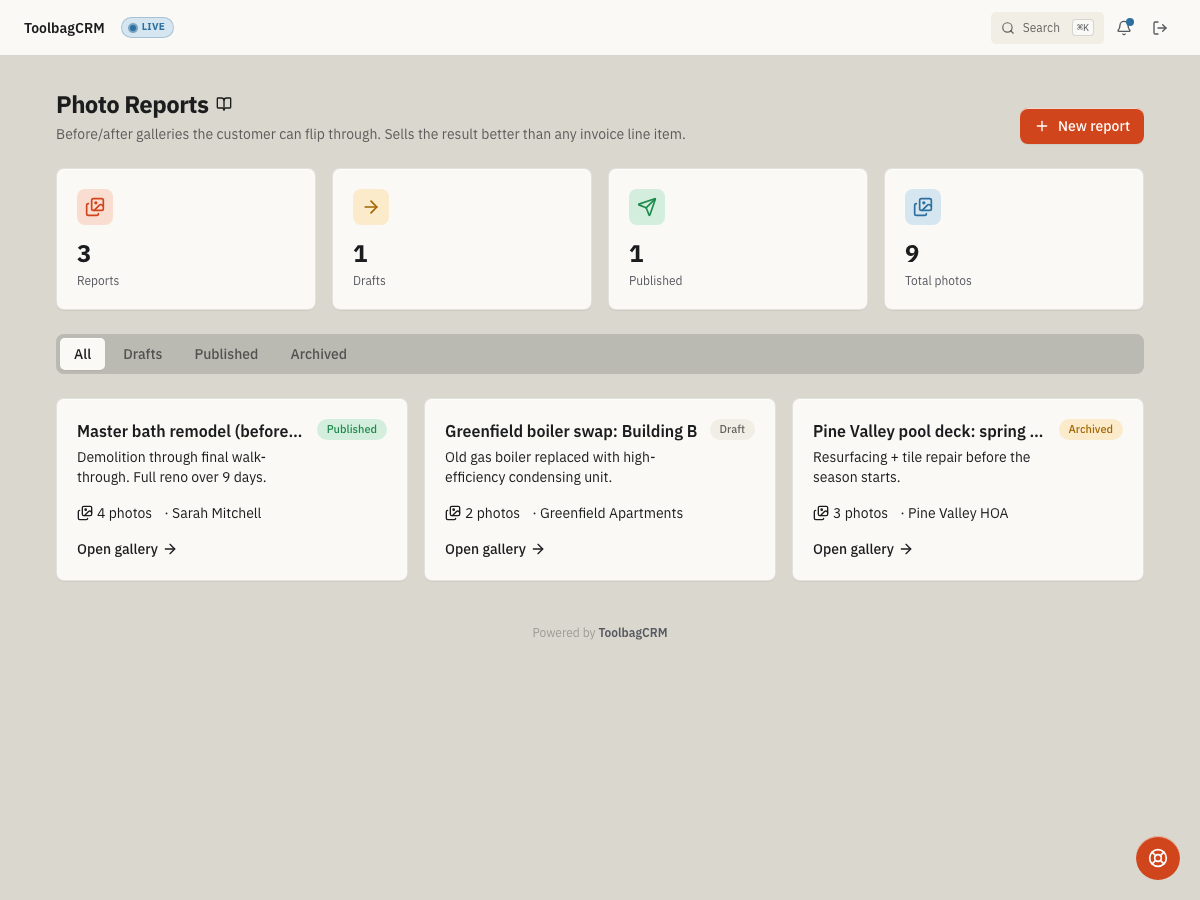Open the book icon beside Photo Reports
Image resolution: width=1200 pixels, height=900 pixels.
coord(224,104)
